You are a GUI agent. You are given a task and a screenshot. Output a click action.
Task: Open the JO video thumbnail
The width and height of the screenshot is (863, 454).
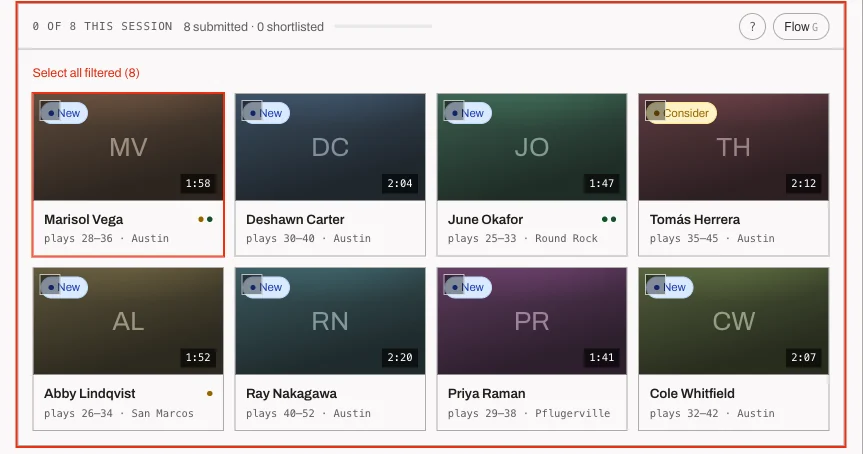[532, 147]
